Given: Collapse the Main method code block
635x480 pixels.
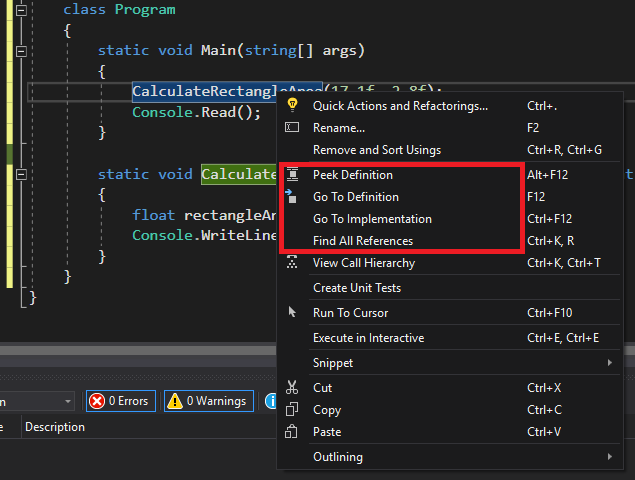Looking at the screenshot, I should pos(22,49).
